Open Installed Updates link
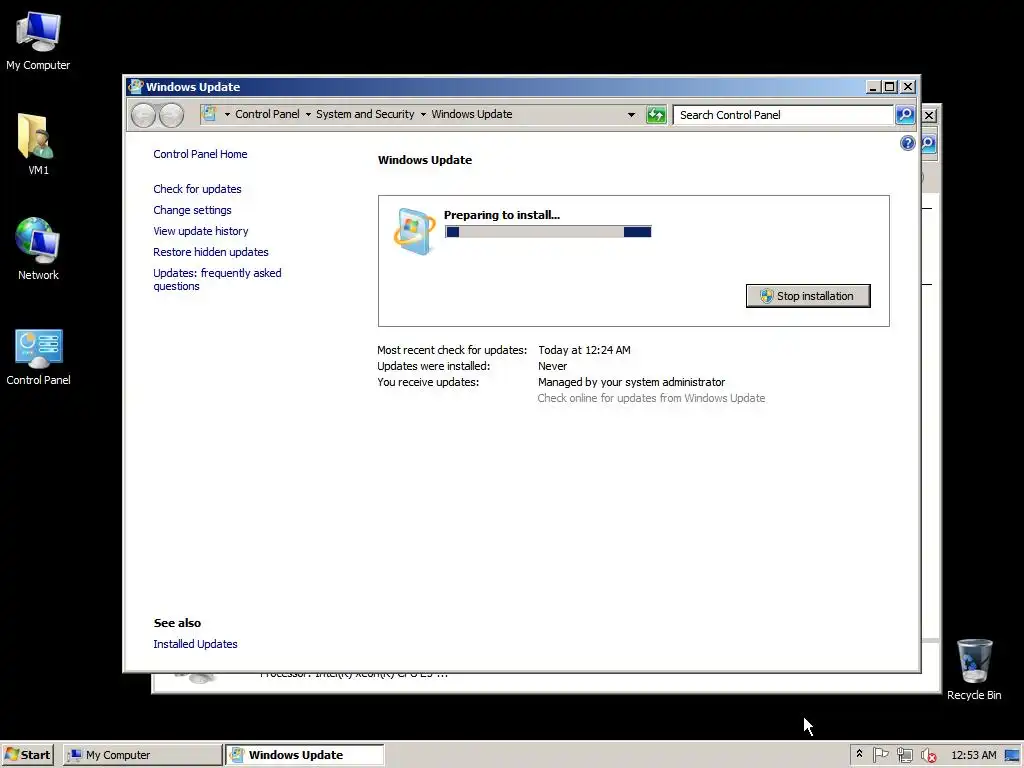This screenshot has width=1024, height=768. point(195,644)
